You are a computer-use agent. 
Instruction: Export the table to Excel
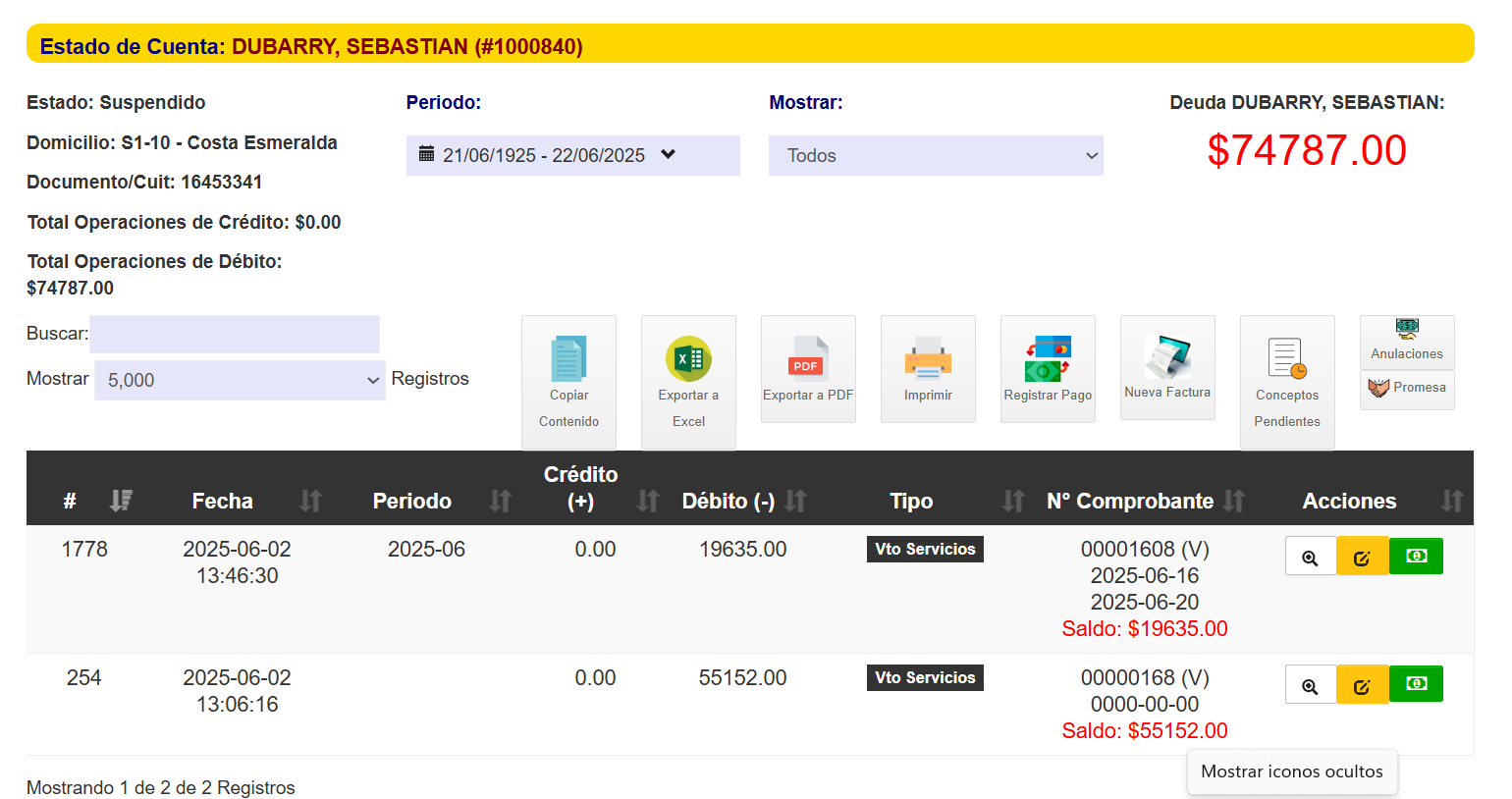click(x=688, y=381)
